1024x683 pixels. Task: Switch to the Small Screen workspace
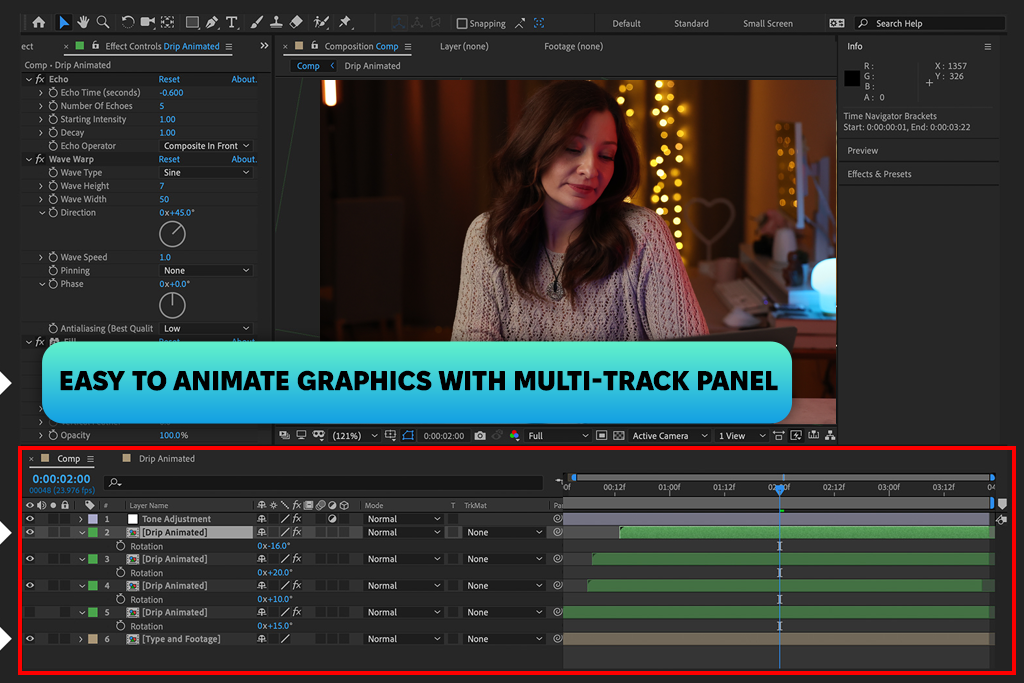(767, 24)
